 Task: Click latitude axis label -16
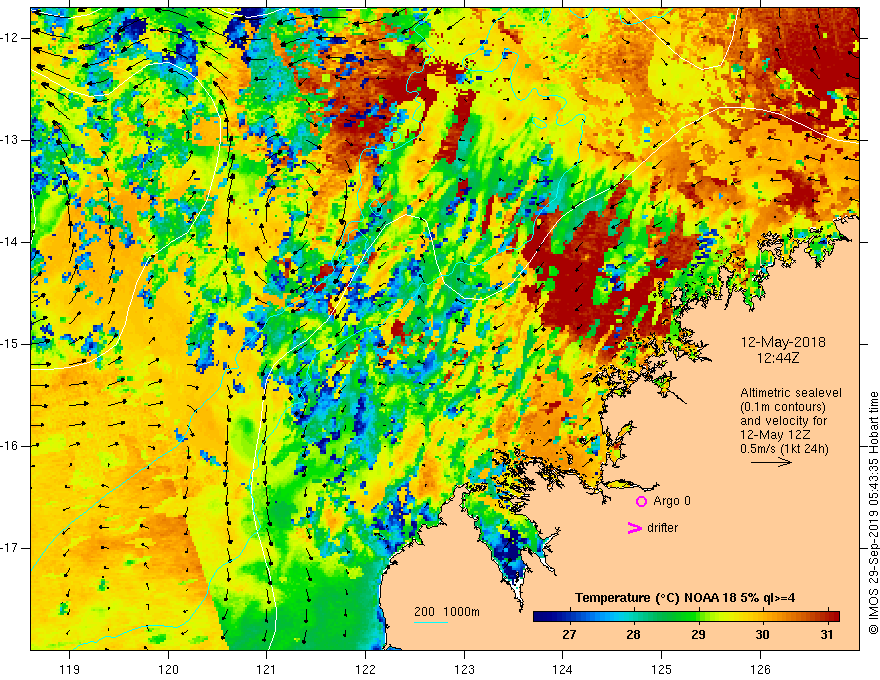pos(11,446)
